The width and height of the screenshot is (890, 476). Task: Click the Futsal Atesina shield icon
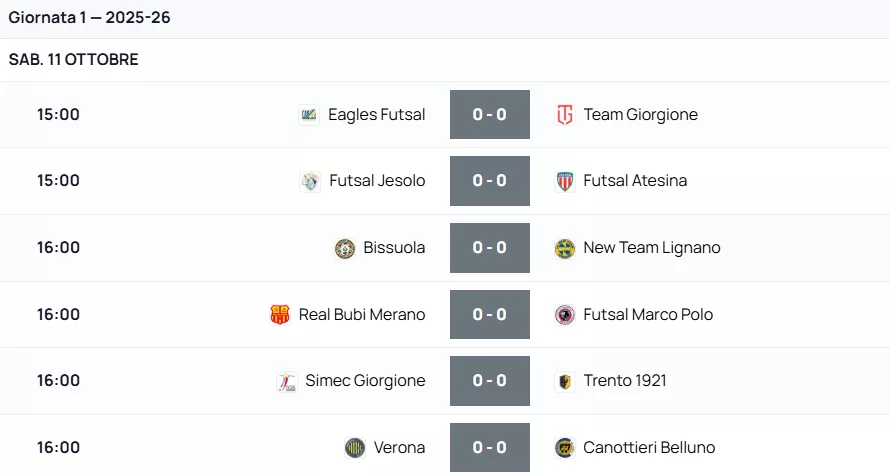point(565,181)
